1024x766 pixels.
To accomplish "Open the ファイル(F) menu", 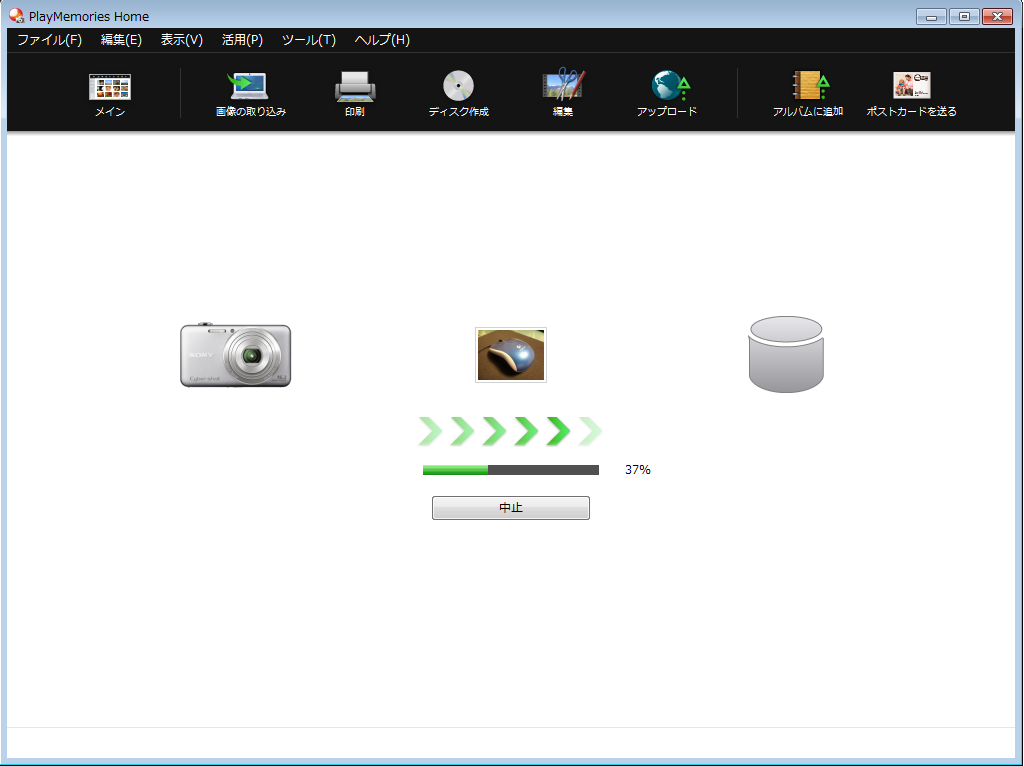I will (x=50, y=40).
